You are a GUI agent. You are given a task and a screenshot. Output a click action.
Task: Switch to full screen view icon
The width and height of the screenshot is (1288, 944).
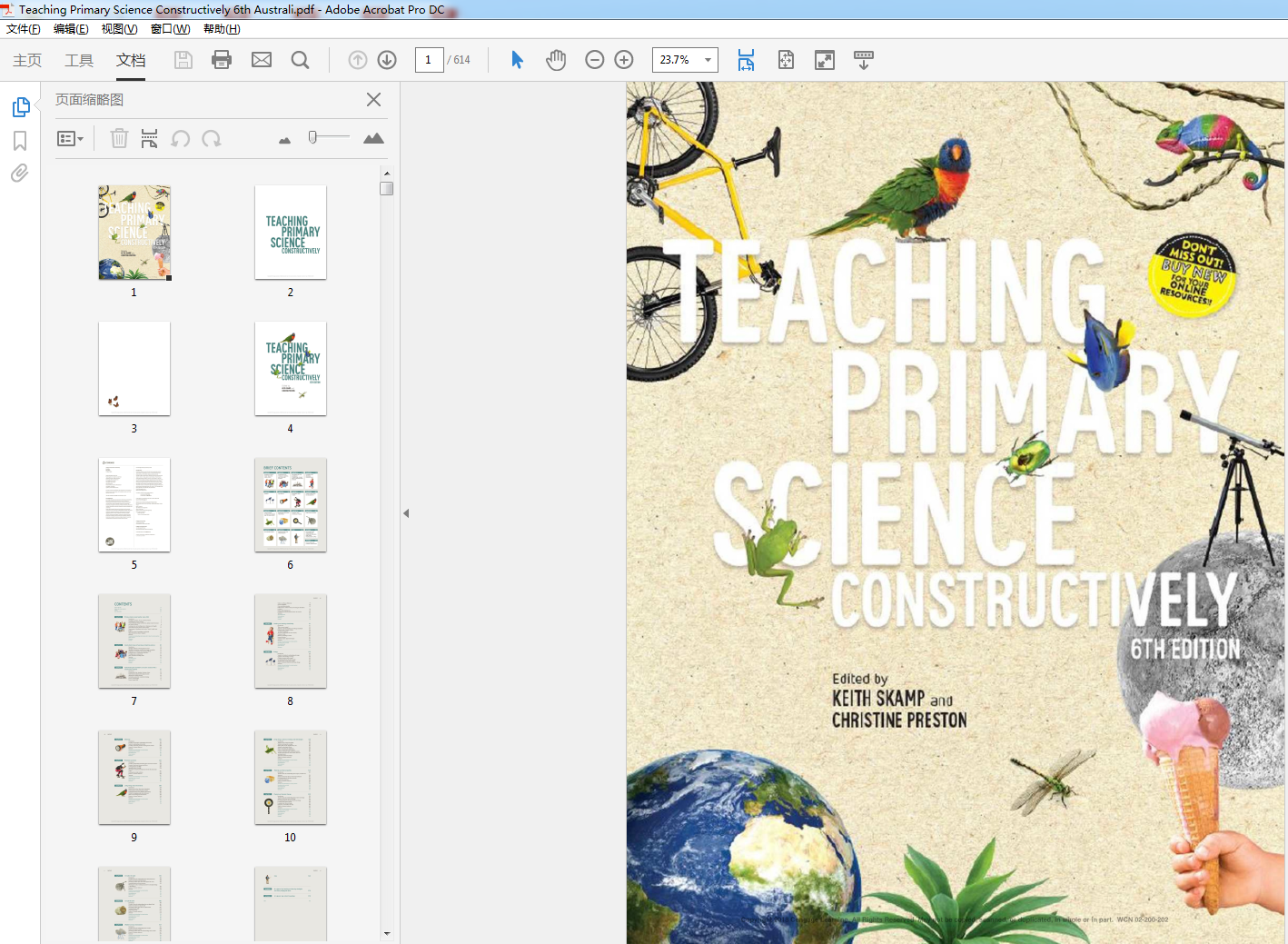pyautogui.click(x=825, y=60)
